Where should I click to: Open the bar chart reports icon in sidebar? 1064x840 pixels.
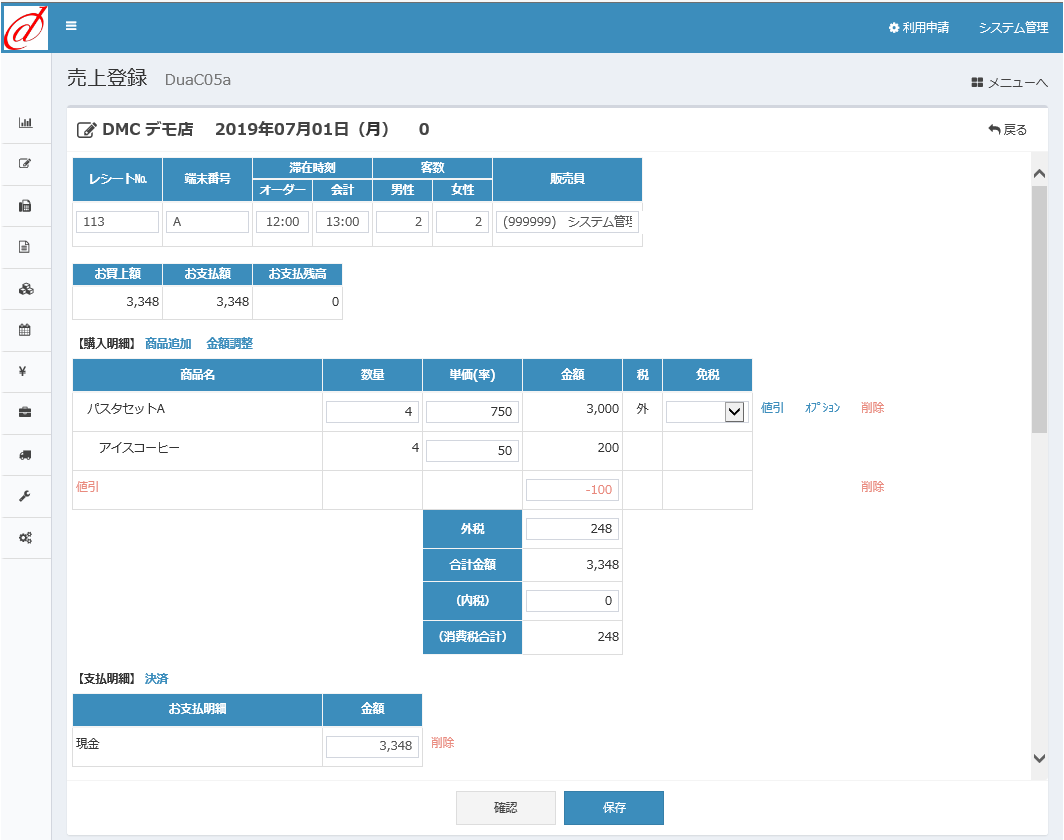pos(25,122)
